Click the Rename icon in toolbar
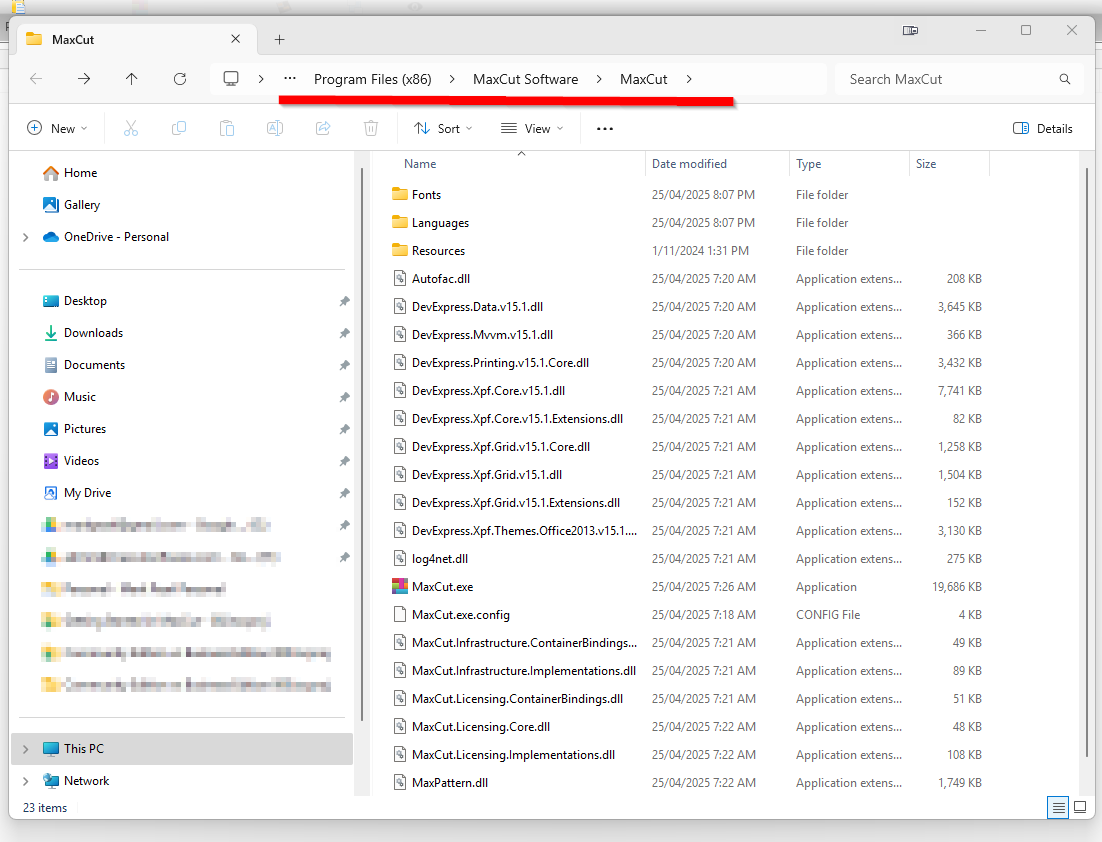This screenshot has height=842, width=1102. tap(274, 128)
